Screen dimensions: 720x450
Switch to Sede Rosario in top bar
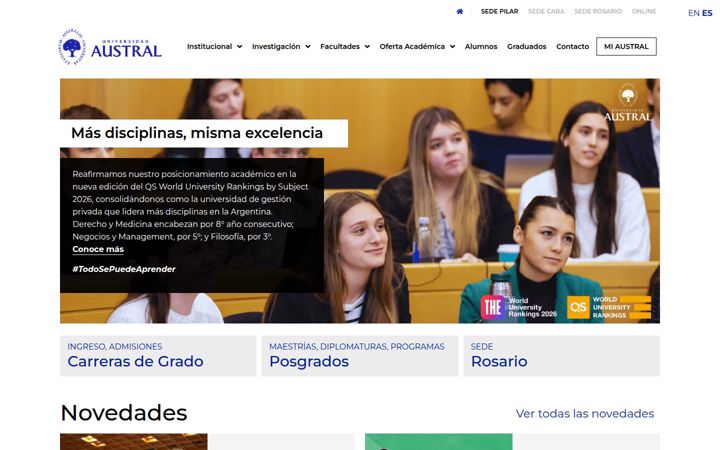(598, 11)
